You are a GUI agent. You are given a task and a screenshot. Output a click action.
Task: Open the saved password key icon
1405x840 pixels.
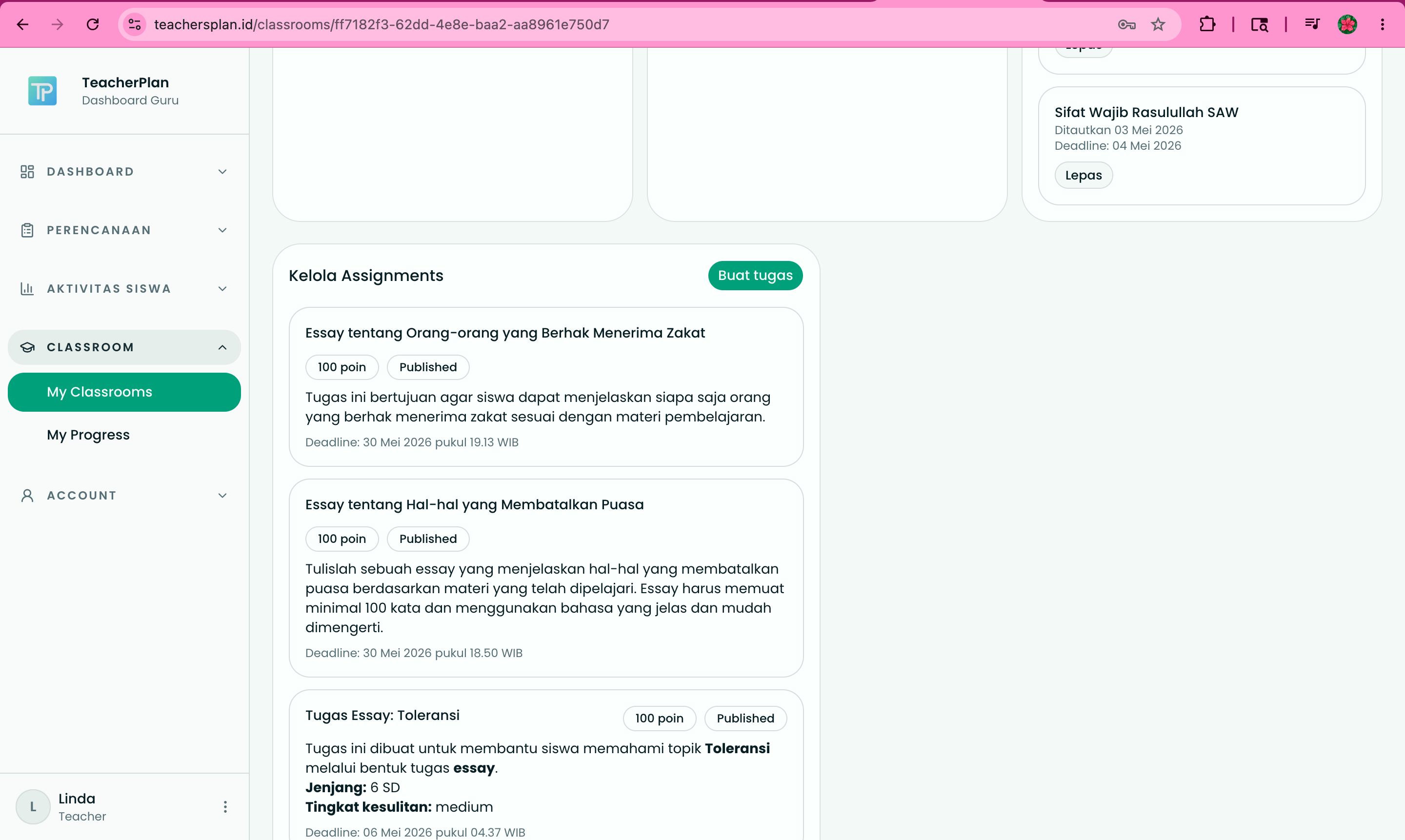1126,24
